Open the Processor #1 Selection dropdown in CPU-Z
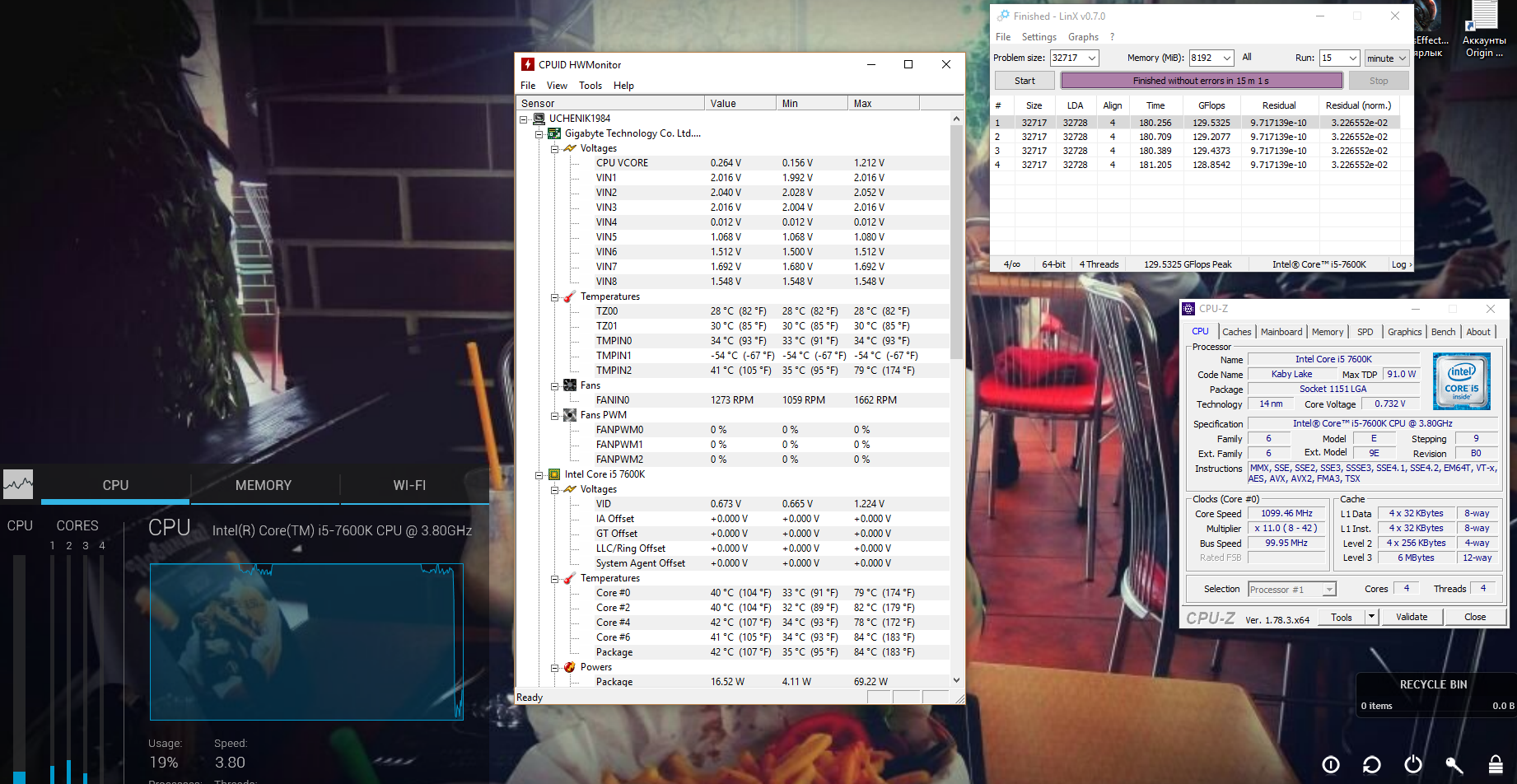The image size is (1517, 784). [1328, 590]
